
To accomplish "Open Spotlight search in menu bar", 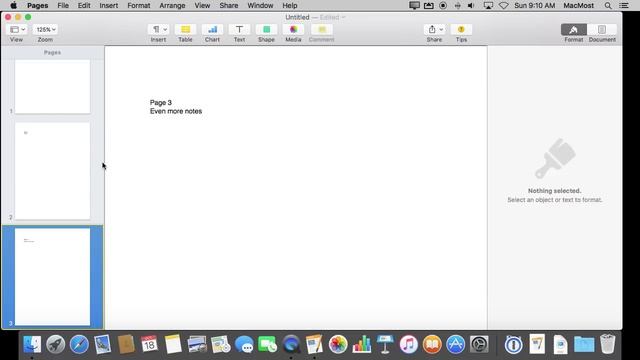I will 608,5.
